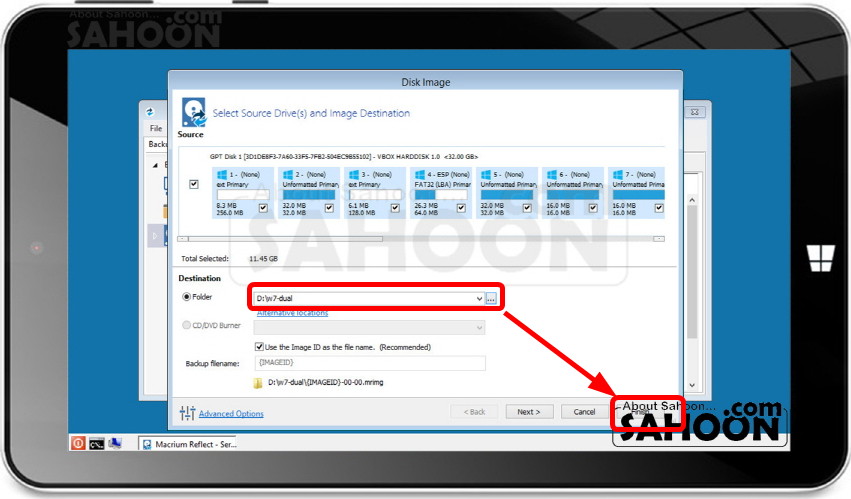Open the Alternative locations link
851x499 pixels.
point(292,313)
